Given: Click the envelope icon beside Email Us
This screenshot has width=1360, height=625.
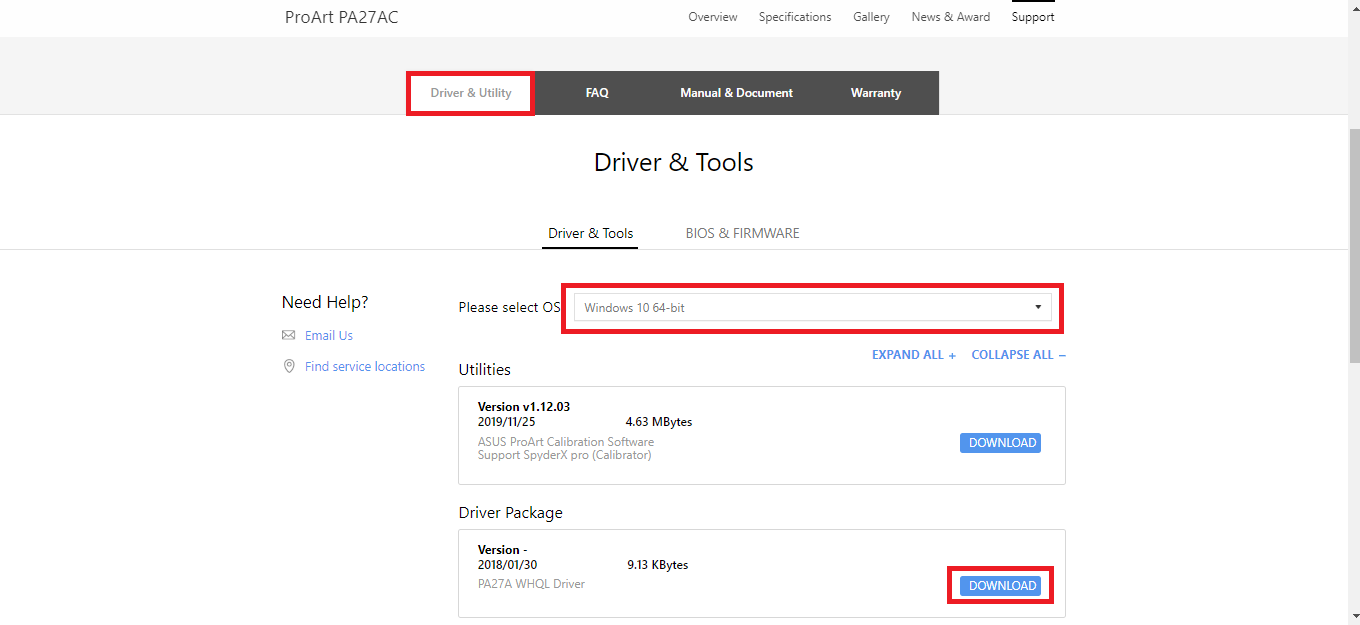Looking at the screenshot, I should coord(289,336).
